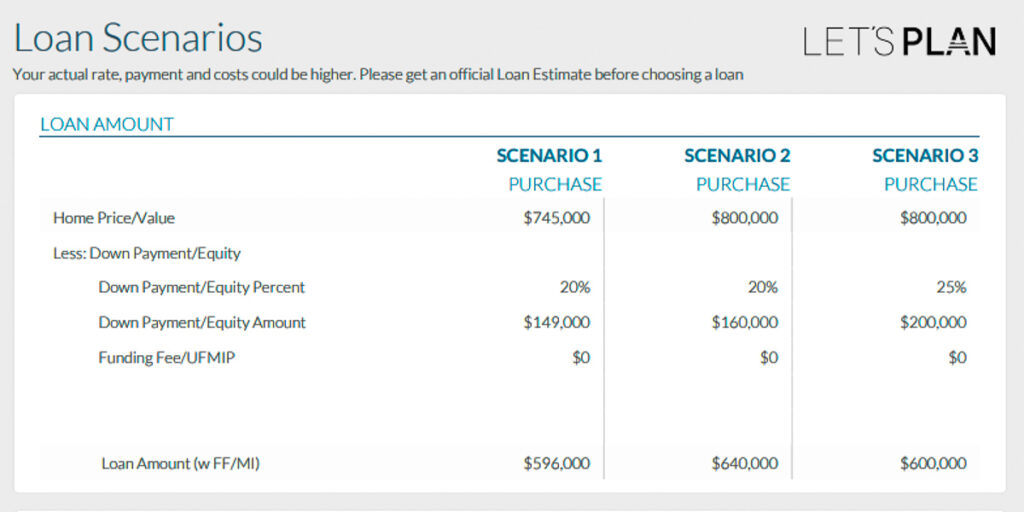The width and height of the screenshot is (1024, 512).
Task: Click the Loan Scenarios page title
Action: tap(138, 38)
